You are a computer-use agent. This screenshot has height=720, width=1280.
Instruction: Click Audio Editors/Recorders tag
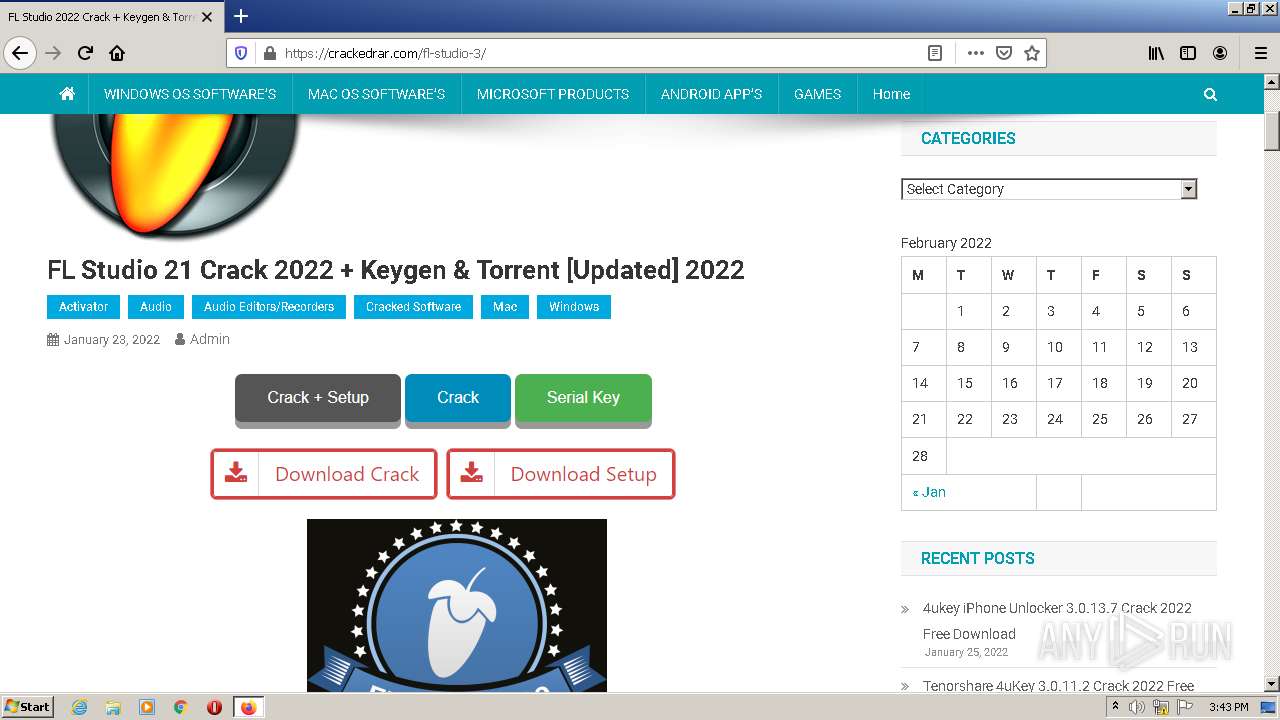click(269, 307)
